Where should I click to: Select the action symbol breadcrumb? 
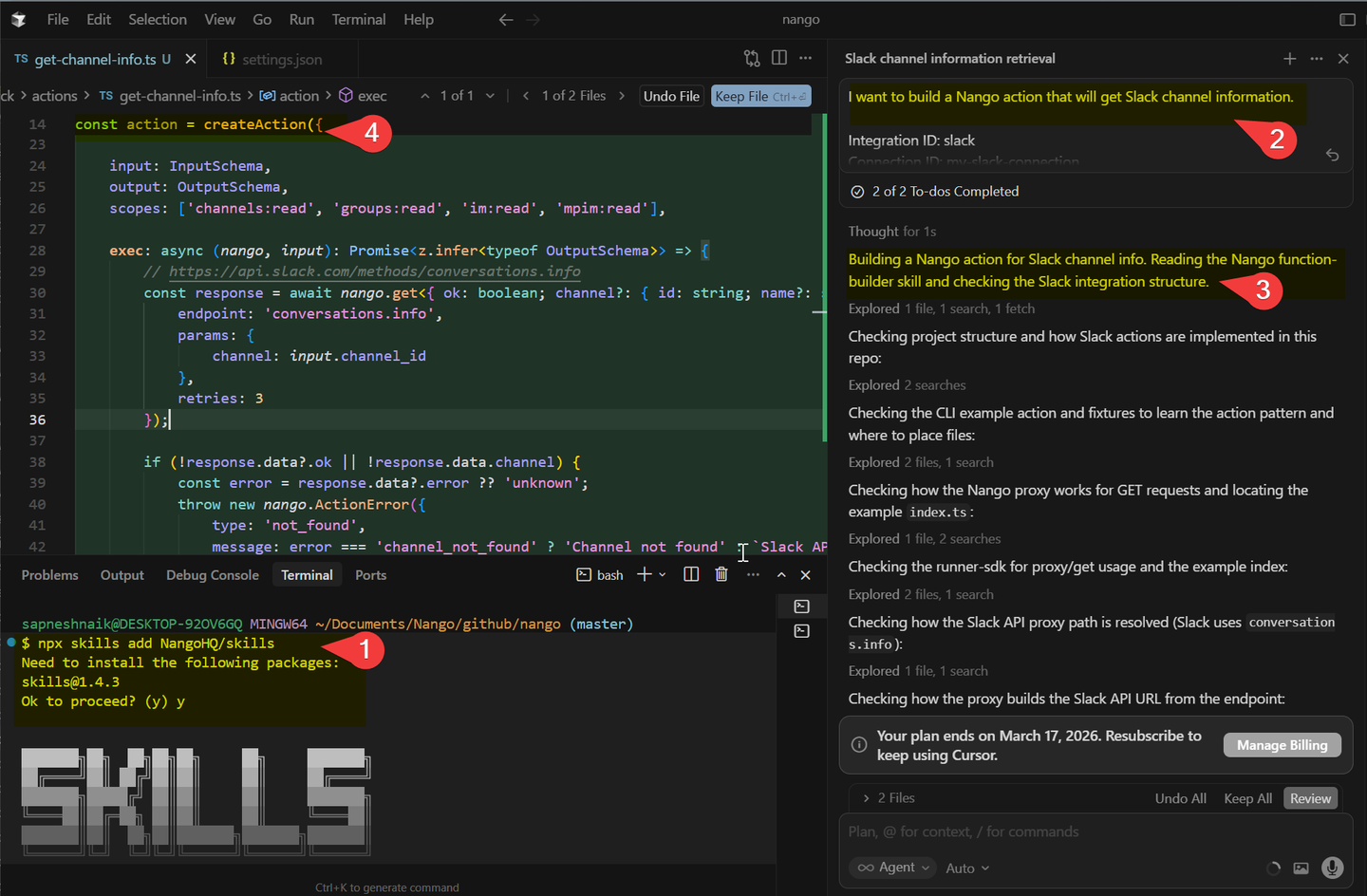pyautogui.click(x=290, y=96)
